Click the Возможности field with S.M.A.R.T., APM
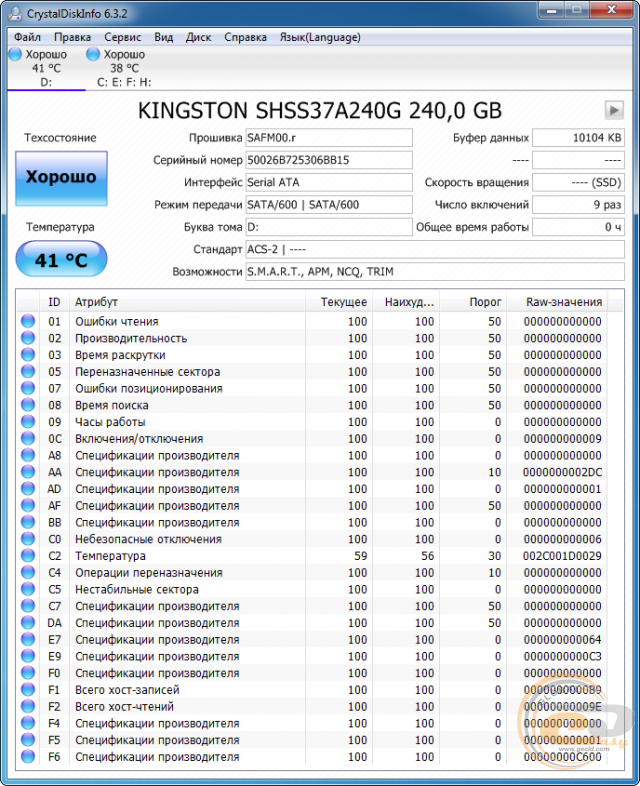Viewport: 640px width, 786px height. click(x=435, y=272)
